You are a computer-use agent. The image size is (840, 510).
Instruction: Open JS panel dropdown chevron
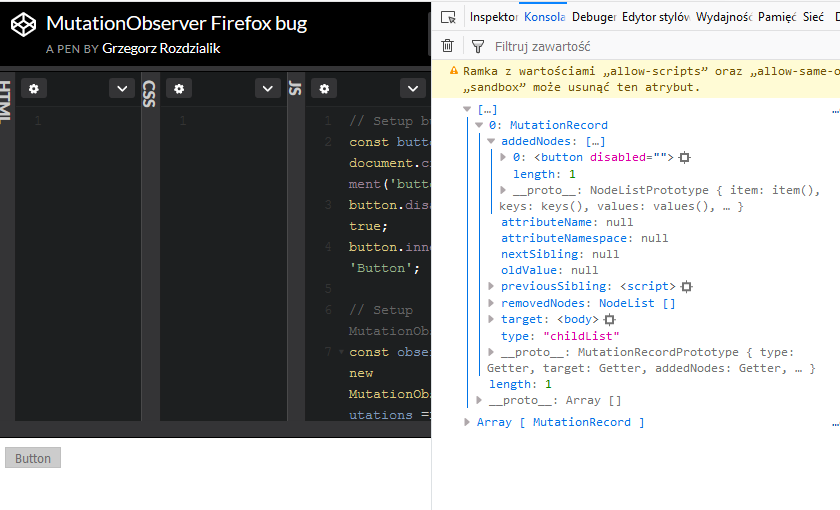tap(412, 88)
